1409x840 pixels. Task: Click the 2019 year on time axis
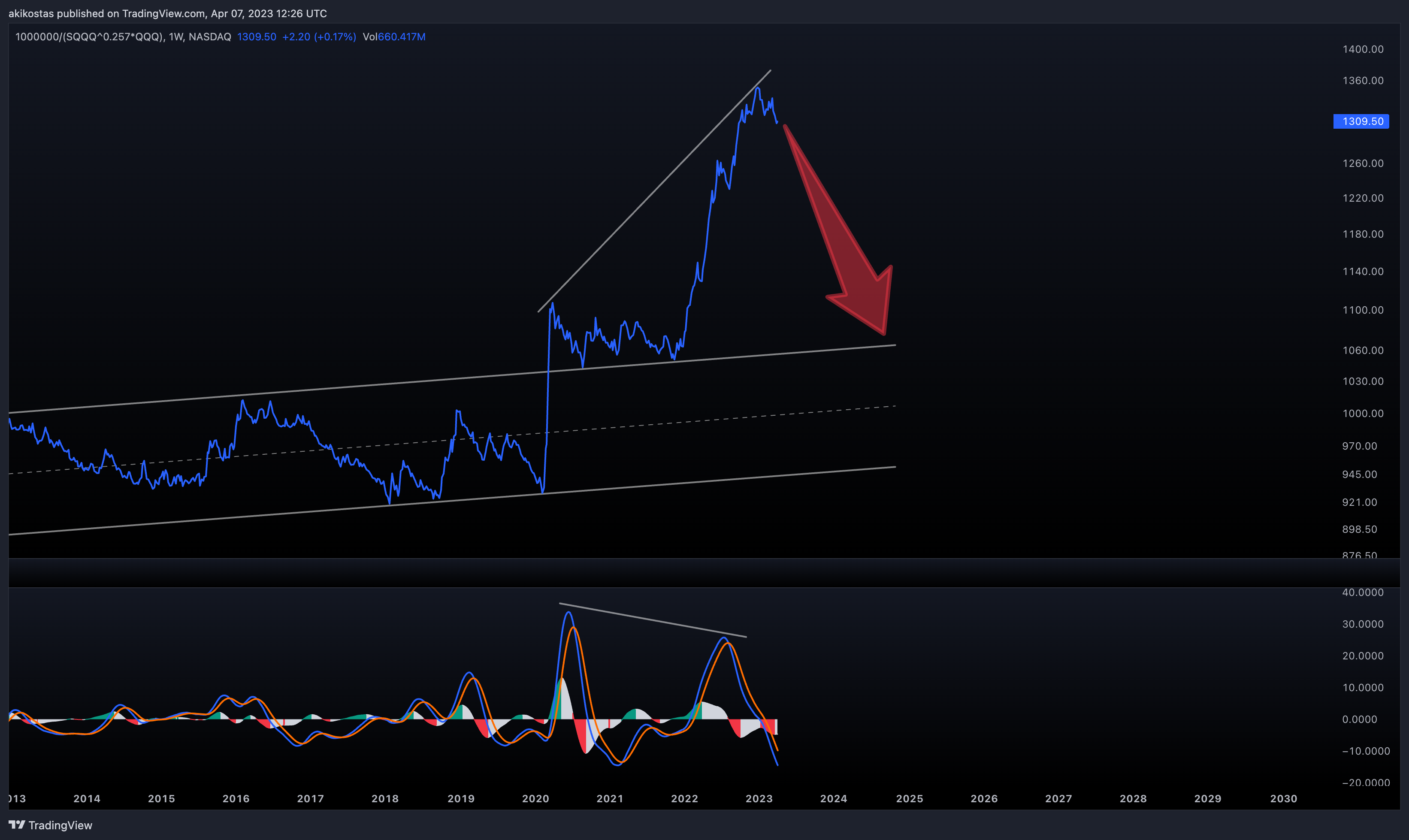tap(461, 799)
